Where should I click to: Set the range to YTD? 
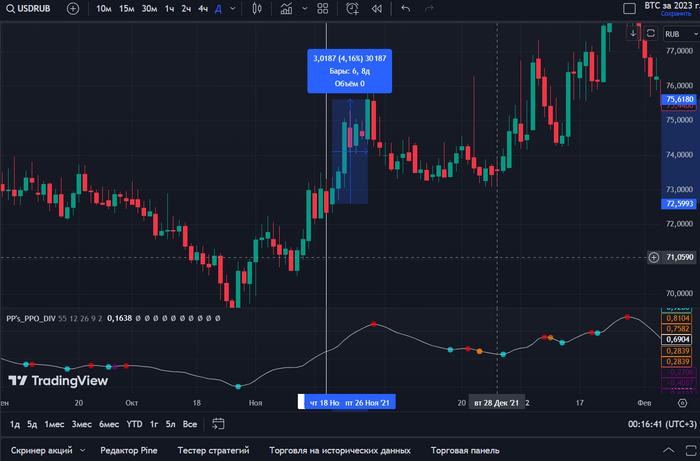click(134, 424)
